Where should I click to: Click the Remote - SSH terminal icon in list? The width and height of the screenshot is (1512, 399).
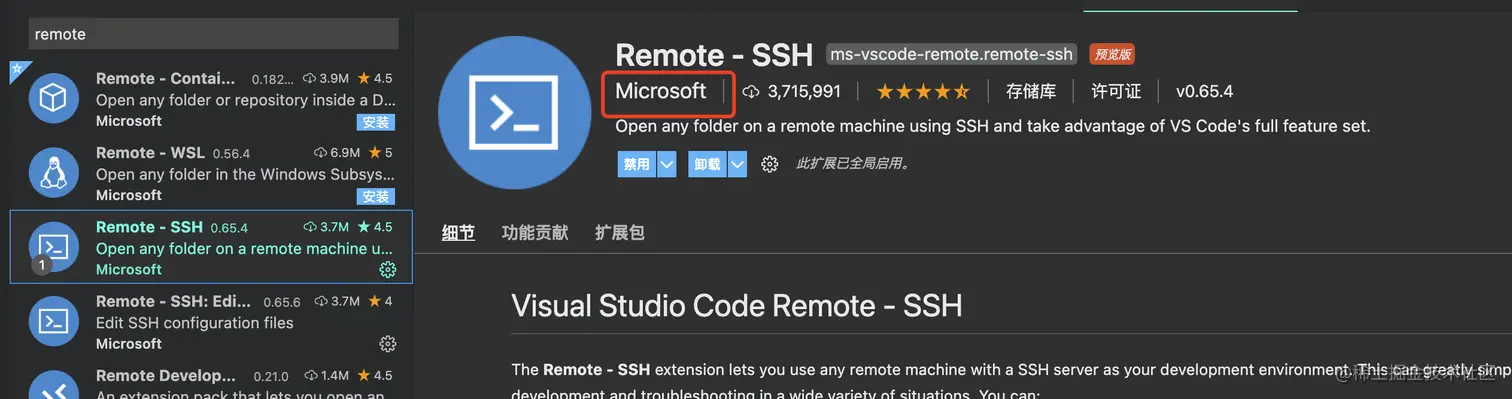click(x=53, y=247)
